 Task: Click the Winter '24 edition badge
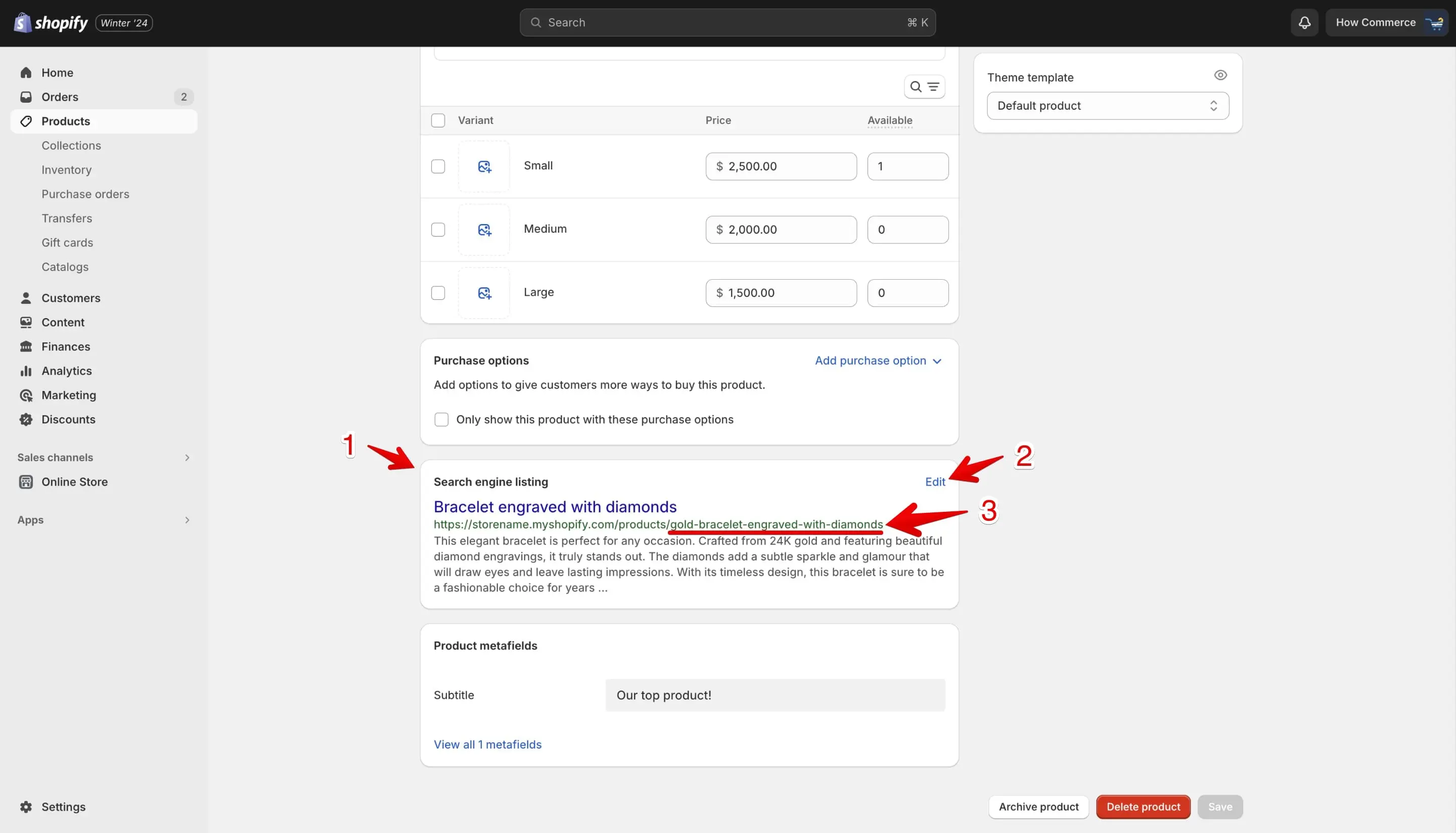(123, 23)
